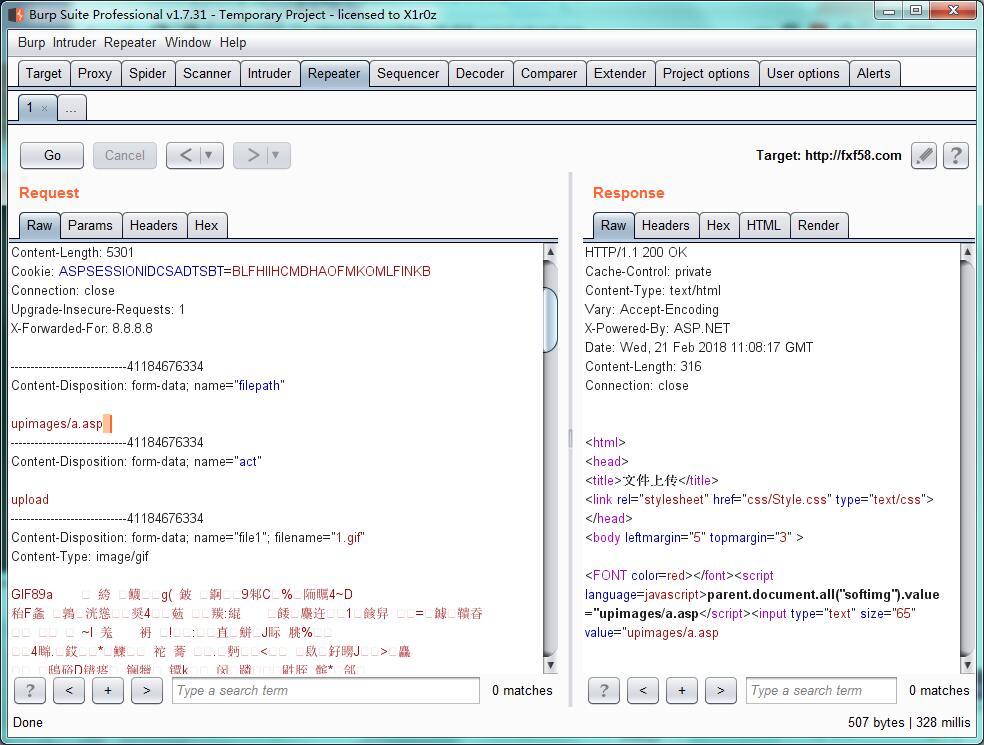Switch to the Proxy tab
This screenshot has width=984, height=745.
click(95, 73)
